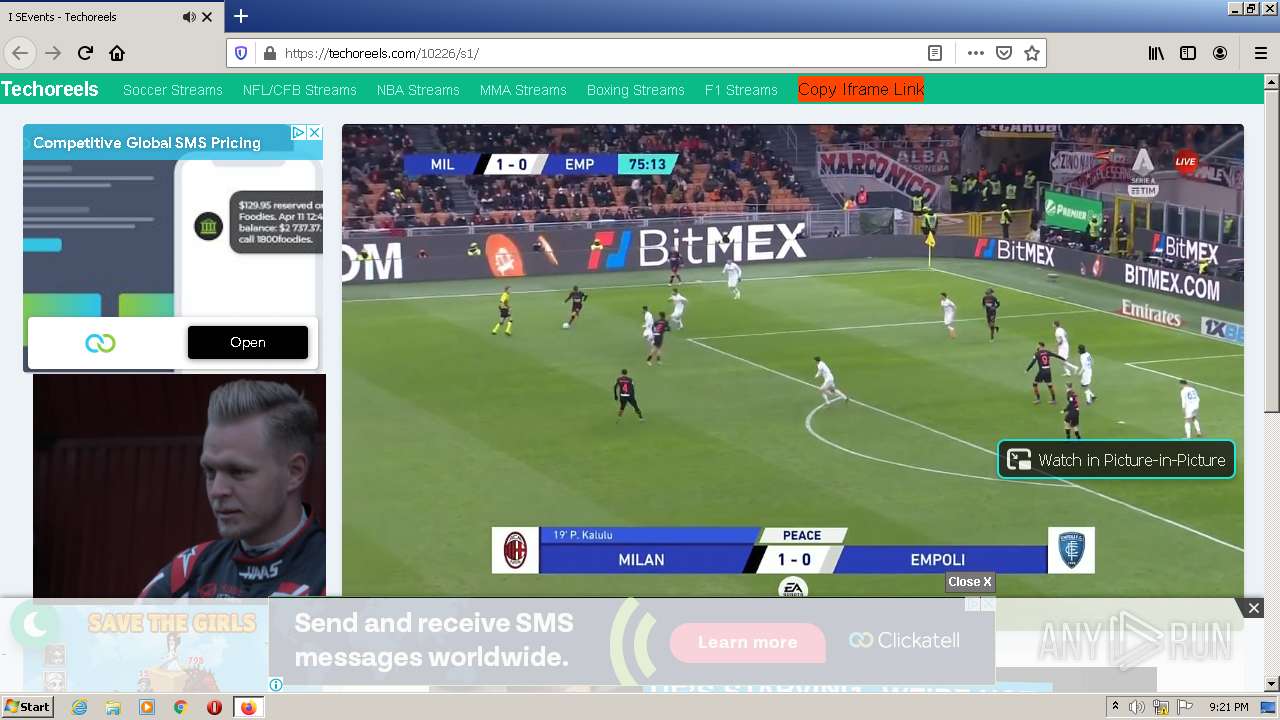View site security padlock details
This screenshot has height=720, width=1280.
268,53
